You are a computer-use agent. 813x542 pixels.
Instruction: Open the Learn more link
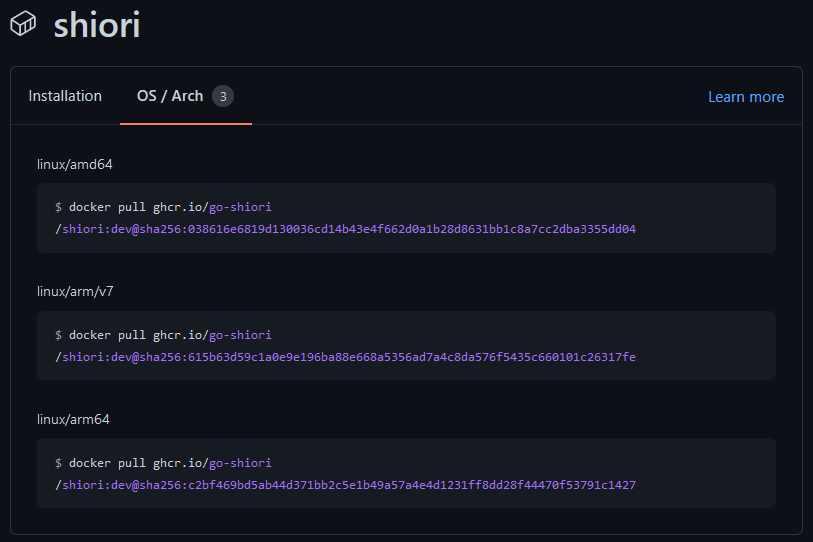tap(746, 97)
